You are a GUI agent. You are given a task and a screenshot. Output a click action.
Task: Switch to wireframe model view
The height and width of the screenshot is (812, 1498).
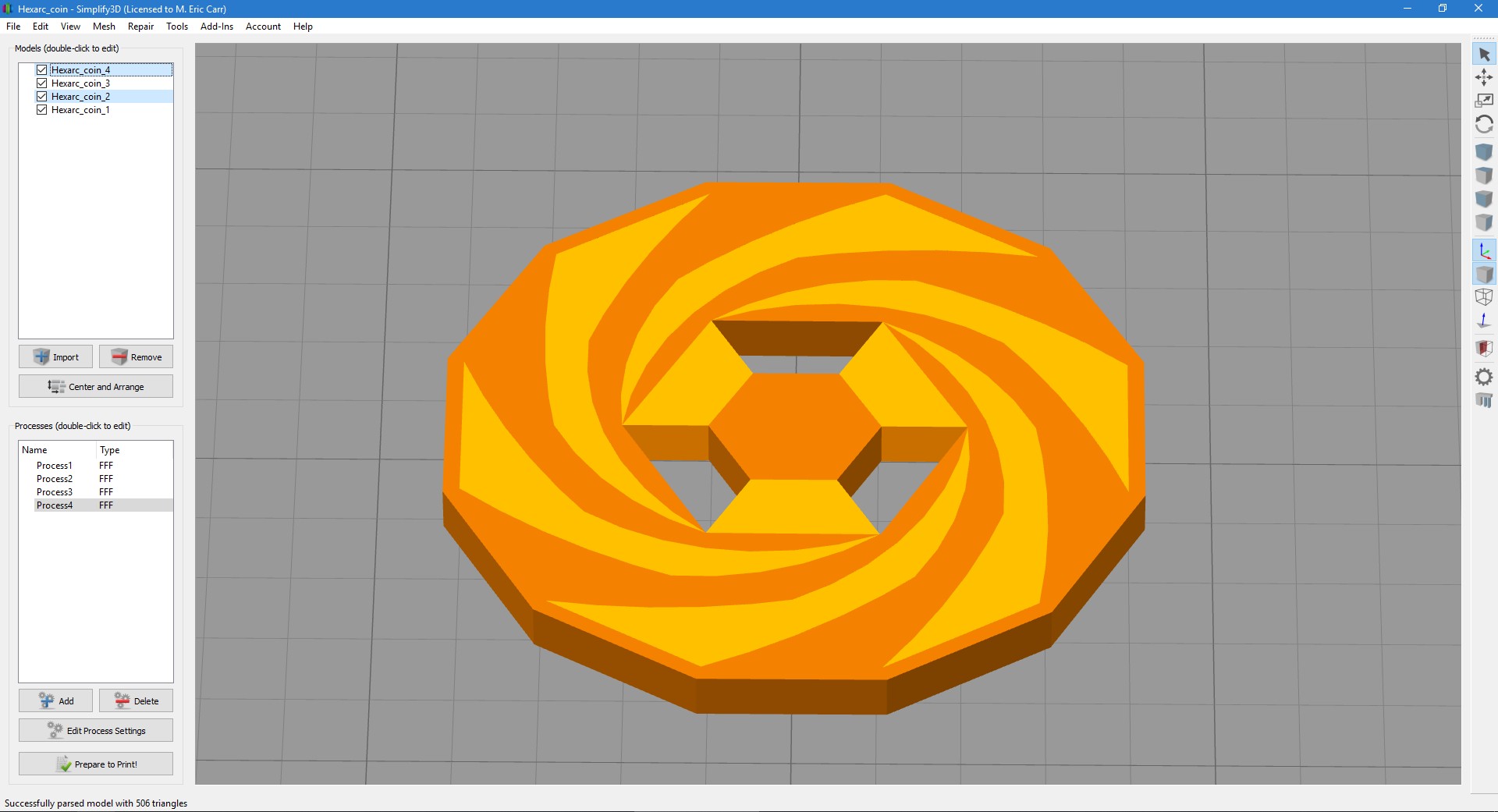[1484, 297]
